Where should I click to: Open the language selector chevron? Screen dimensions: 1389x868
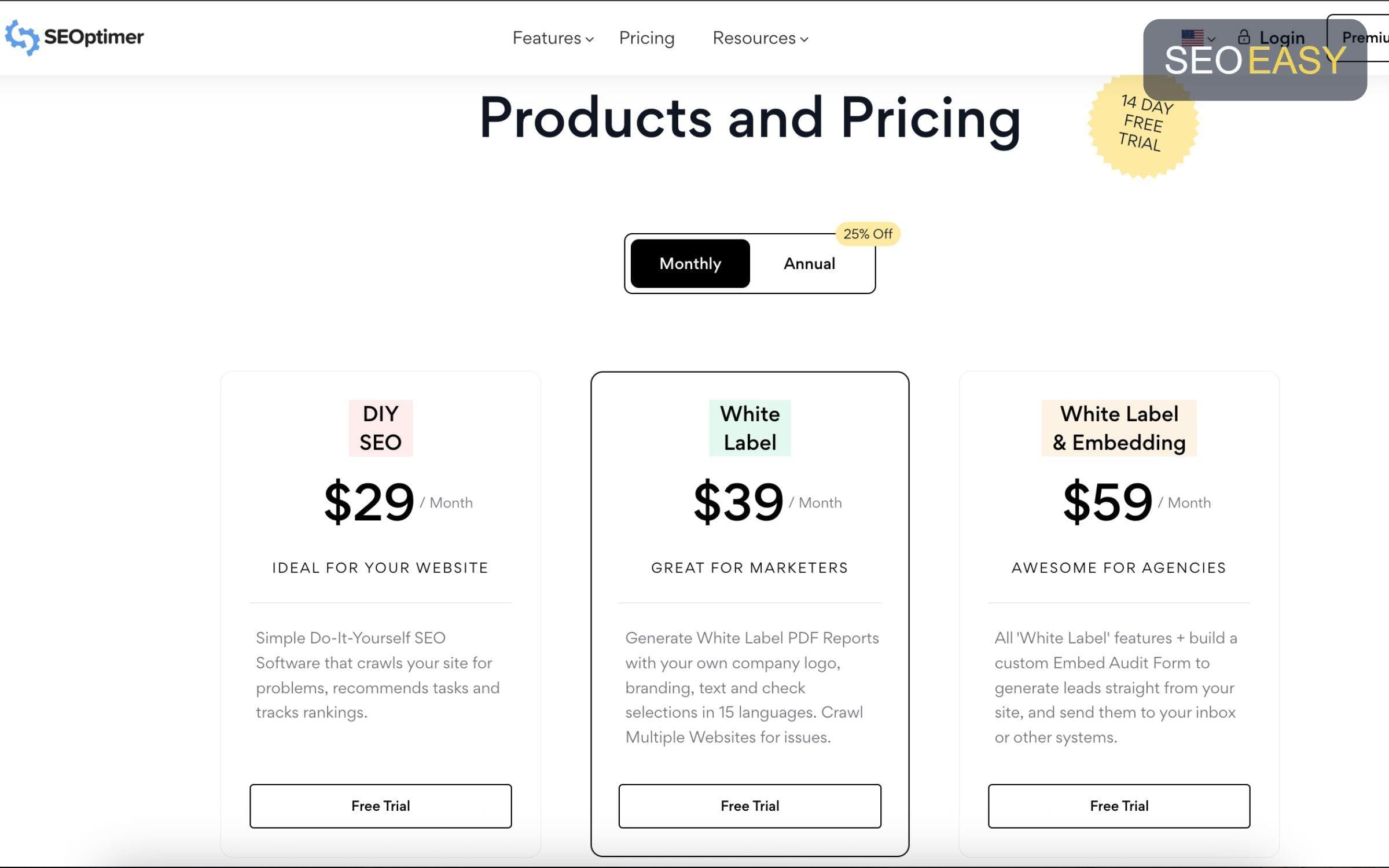click(x=1211, y=39)
